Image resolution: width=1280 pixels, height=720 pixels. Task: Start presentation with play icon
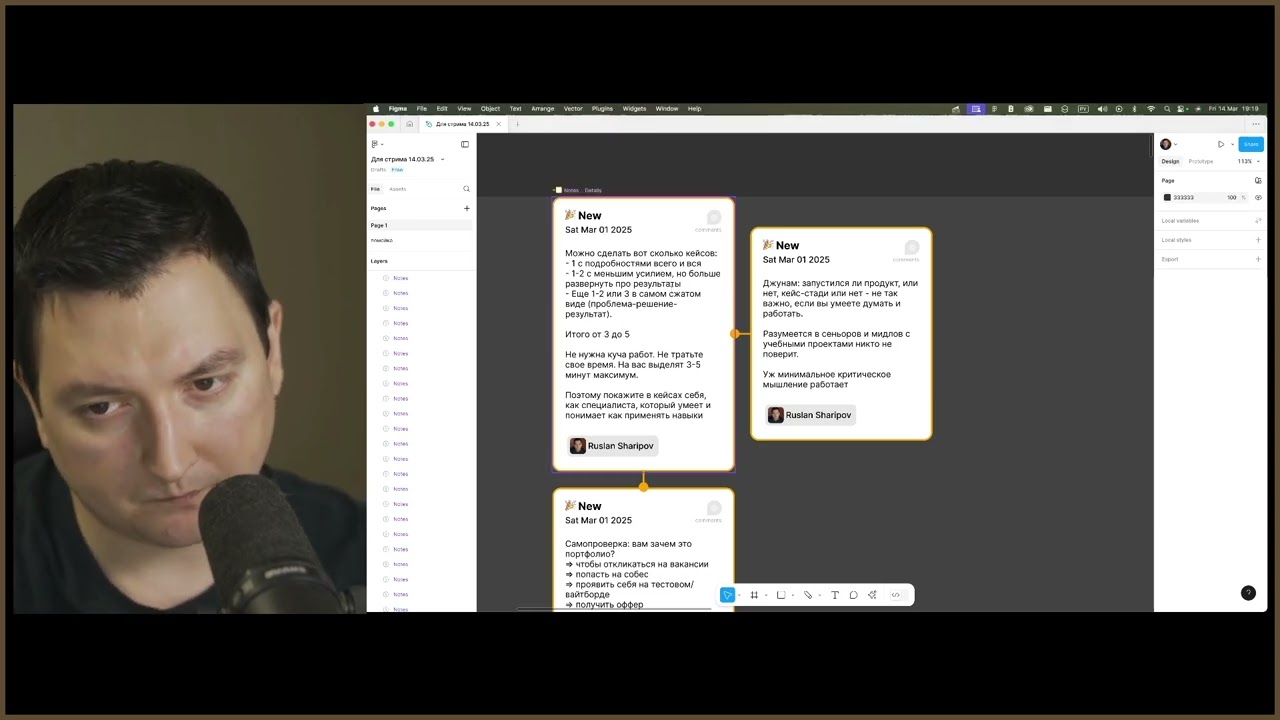click(x=1221, y=144)
